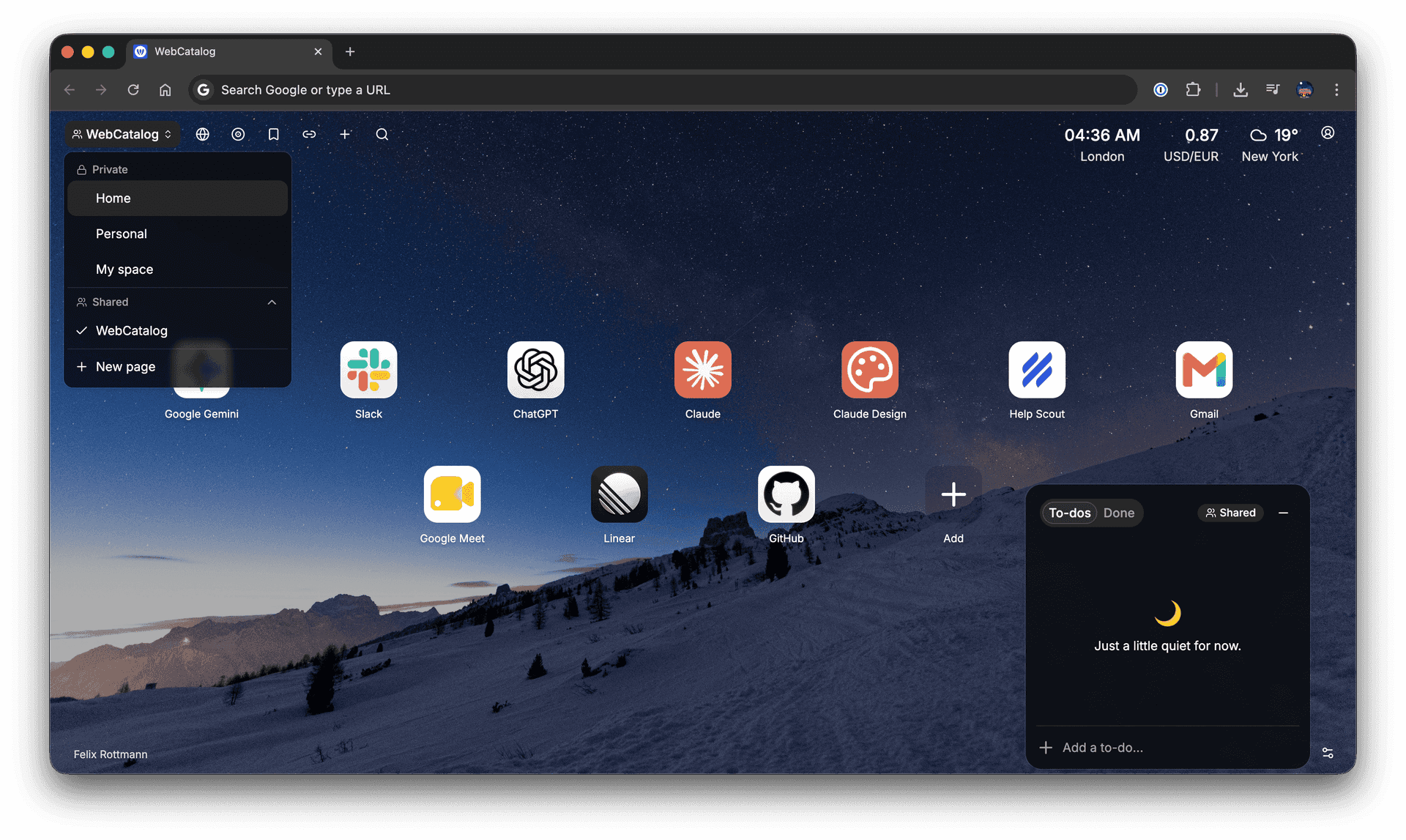Select the Home page

[177, 198]
